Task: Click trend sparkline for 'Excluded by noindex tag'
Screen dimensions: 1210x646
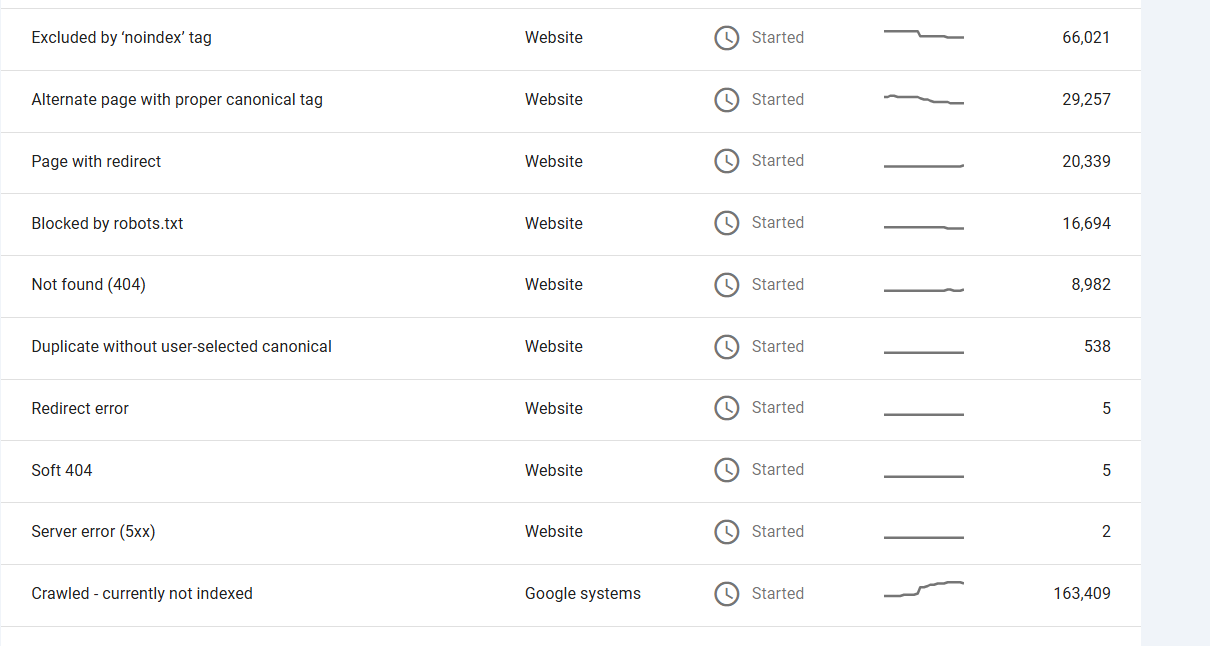Action: point(923,35)
